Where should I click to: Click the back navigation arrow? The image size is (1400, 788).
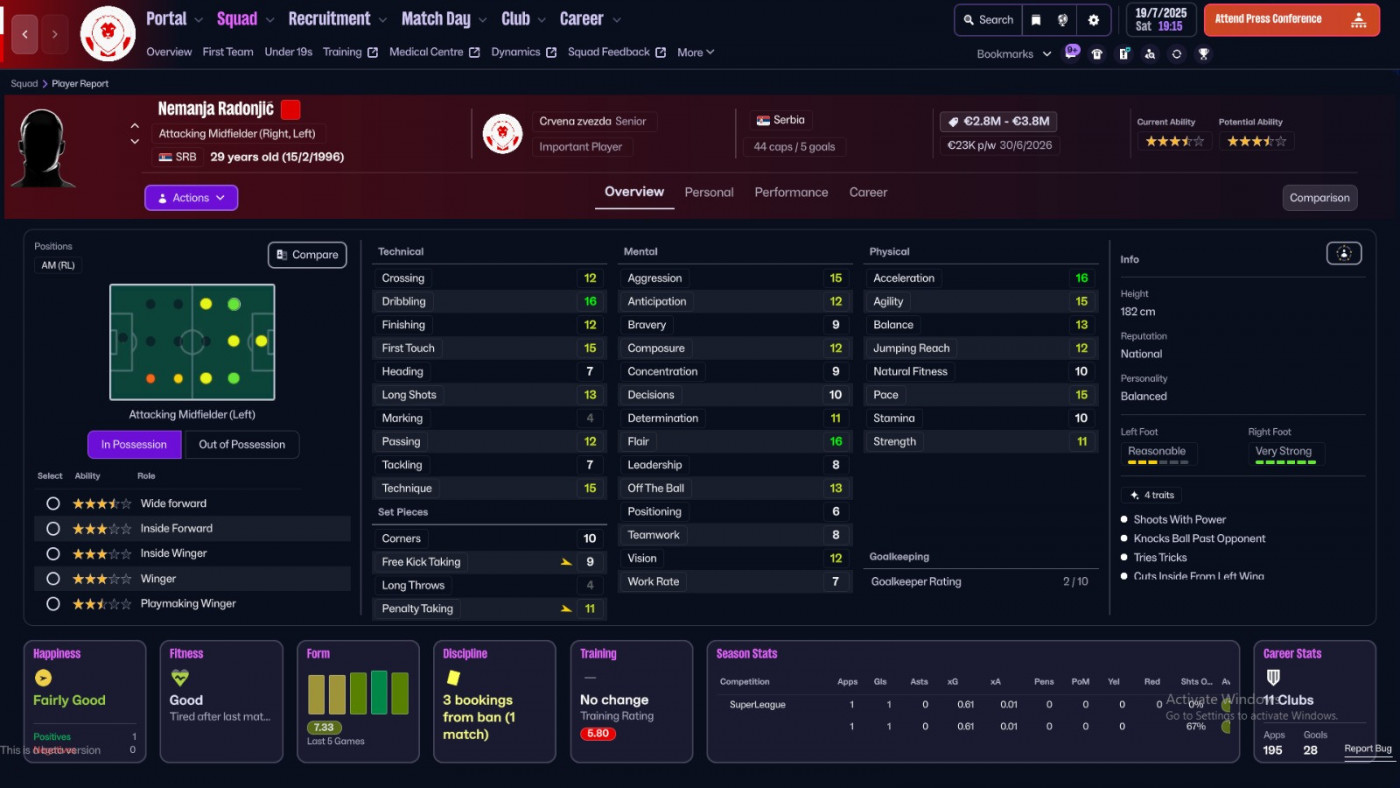25,34
